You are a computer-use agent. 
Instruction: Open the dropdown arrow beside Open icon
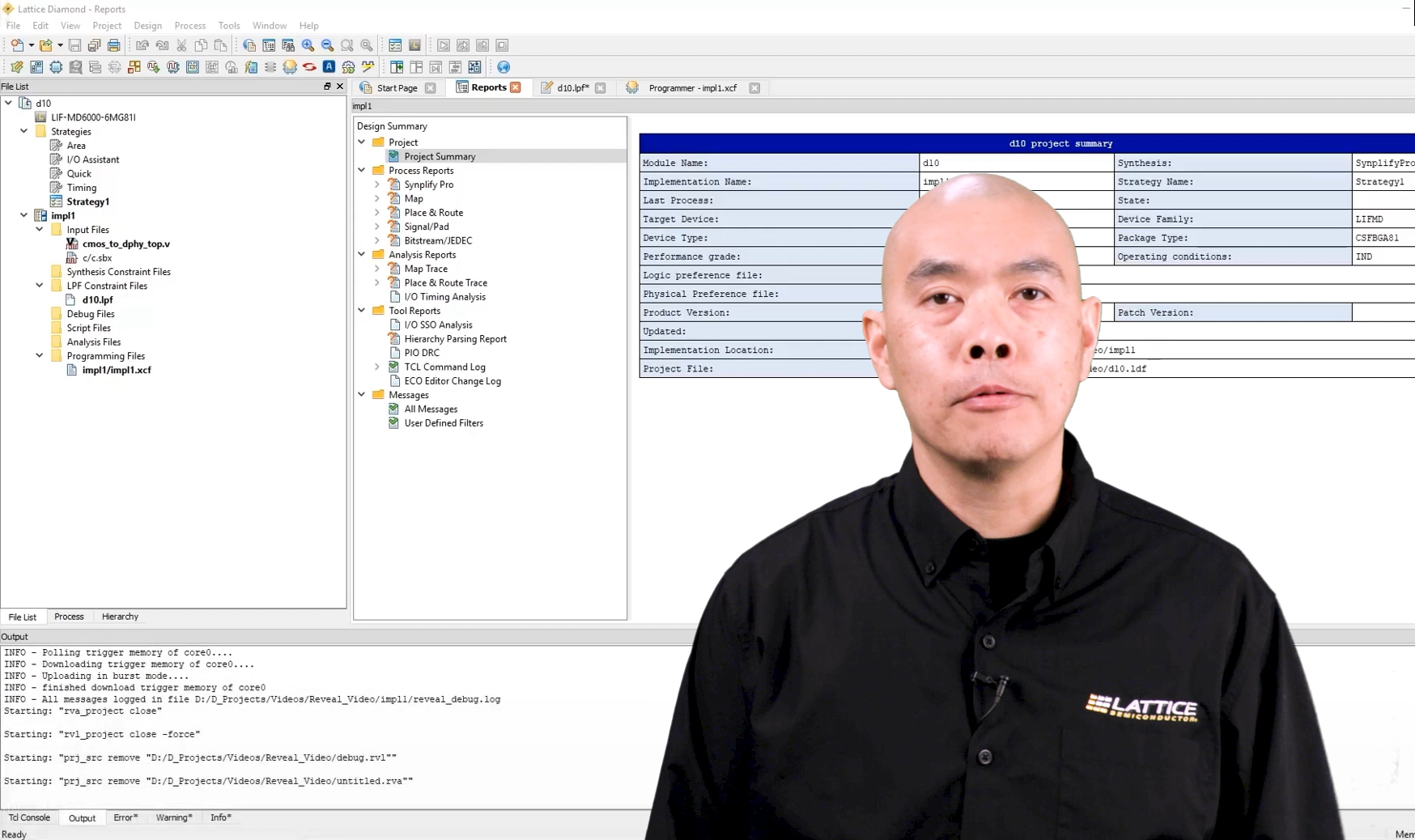point(60,45)
